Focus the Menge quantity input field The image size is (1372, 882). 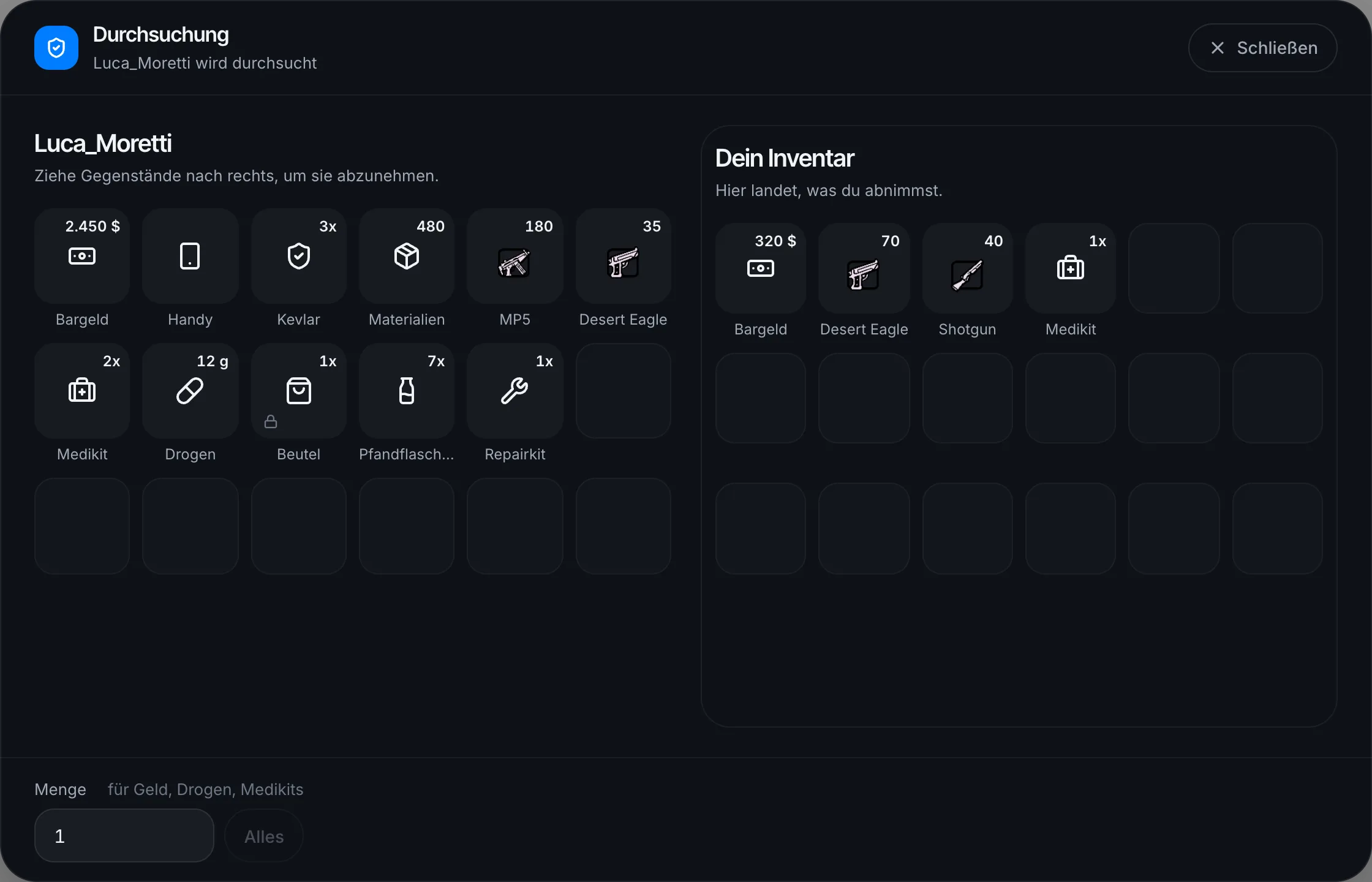tap(124, 836)
